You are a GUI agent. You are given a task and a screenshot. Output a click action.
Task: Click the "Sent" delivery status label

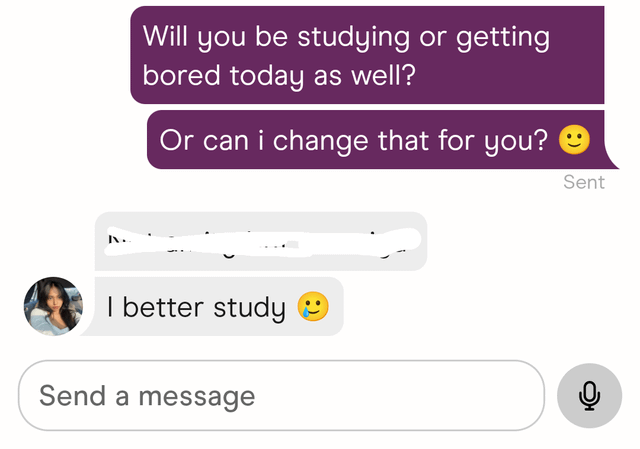pyautogui.click(x=584, y=182)
